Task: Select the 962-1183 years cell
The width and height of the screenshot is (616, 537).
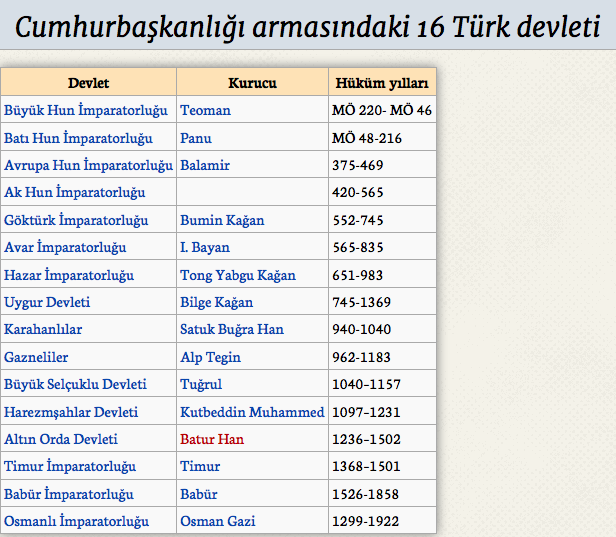Action: (382, 357)
